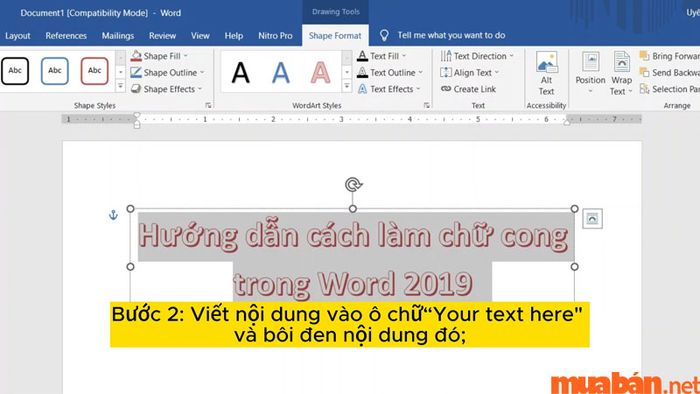
Task: Choose the black A WordArt style
Action: (241, 73)
